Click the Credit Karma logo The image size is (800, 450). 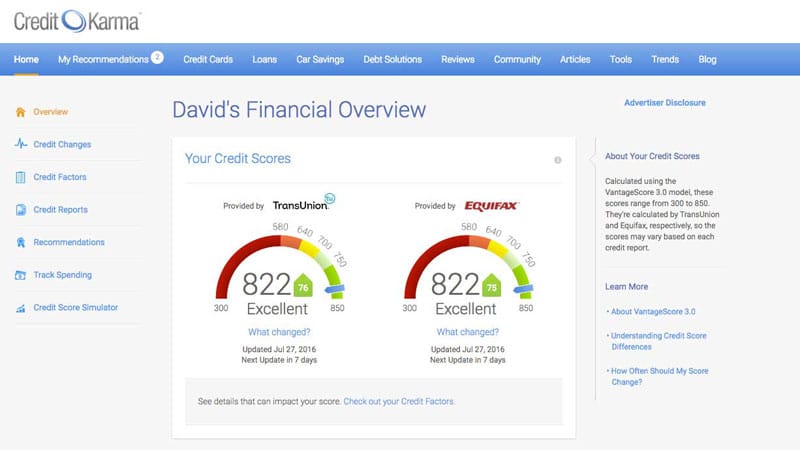pos(78,20)
